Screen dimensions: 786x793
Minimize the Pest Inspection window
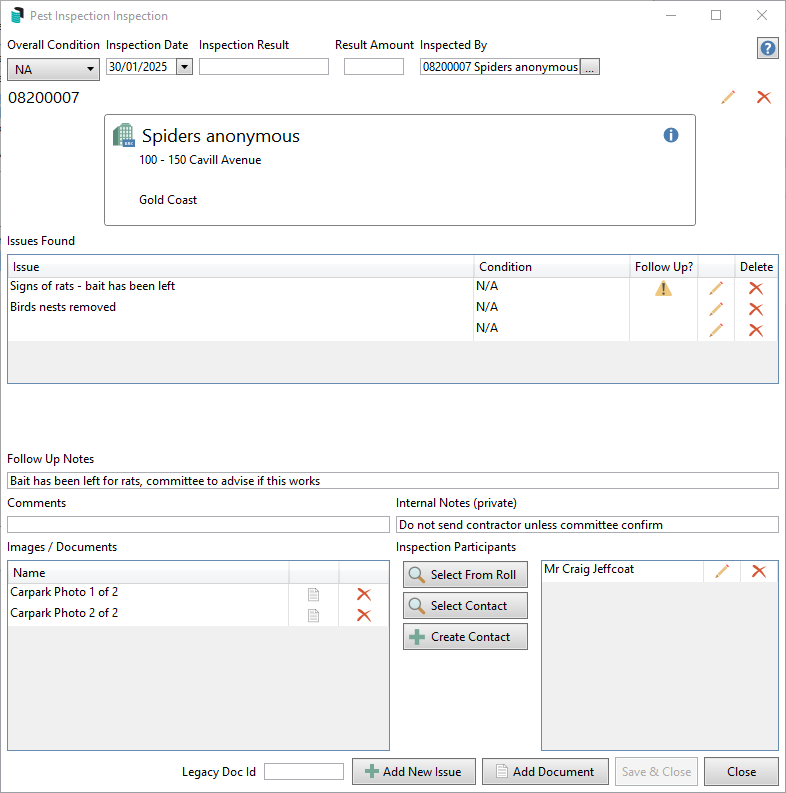pos(671,15)
